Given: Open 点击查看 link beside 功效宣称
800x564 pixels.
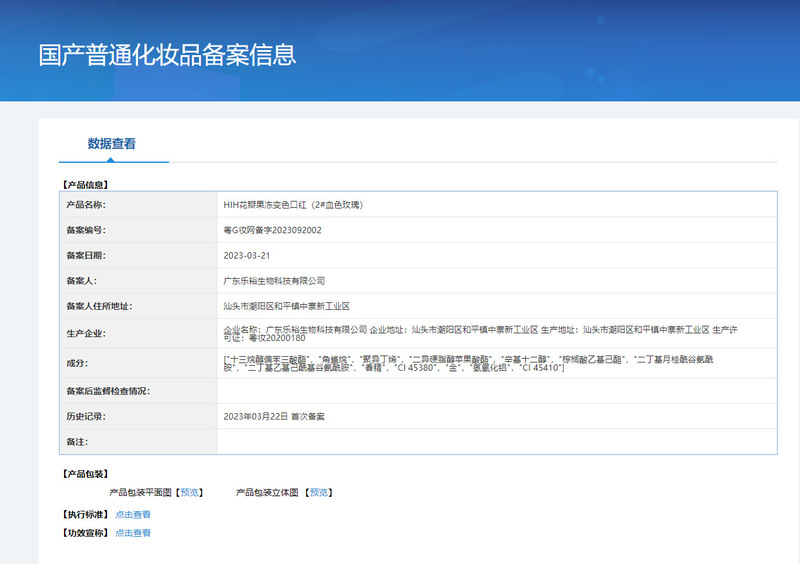Looking at the screenshot, I should coord(133,533).
